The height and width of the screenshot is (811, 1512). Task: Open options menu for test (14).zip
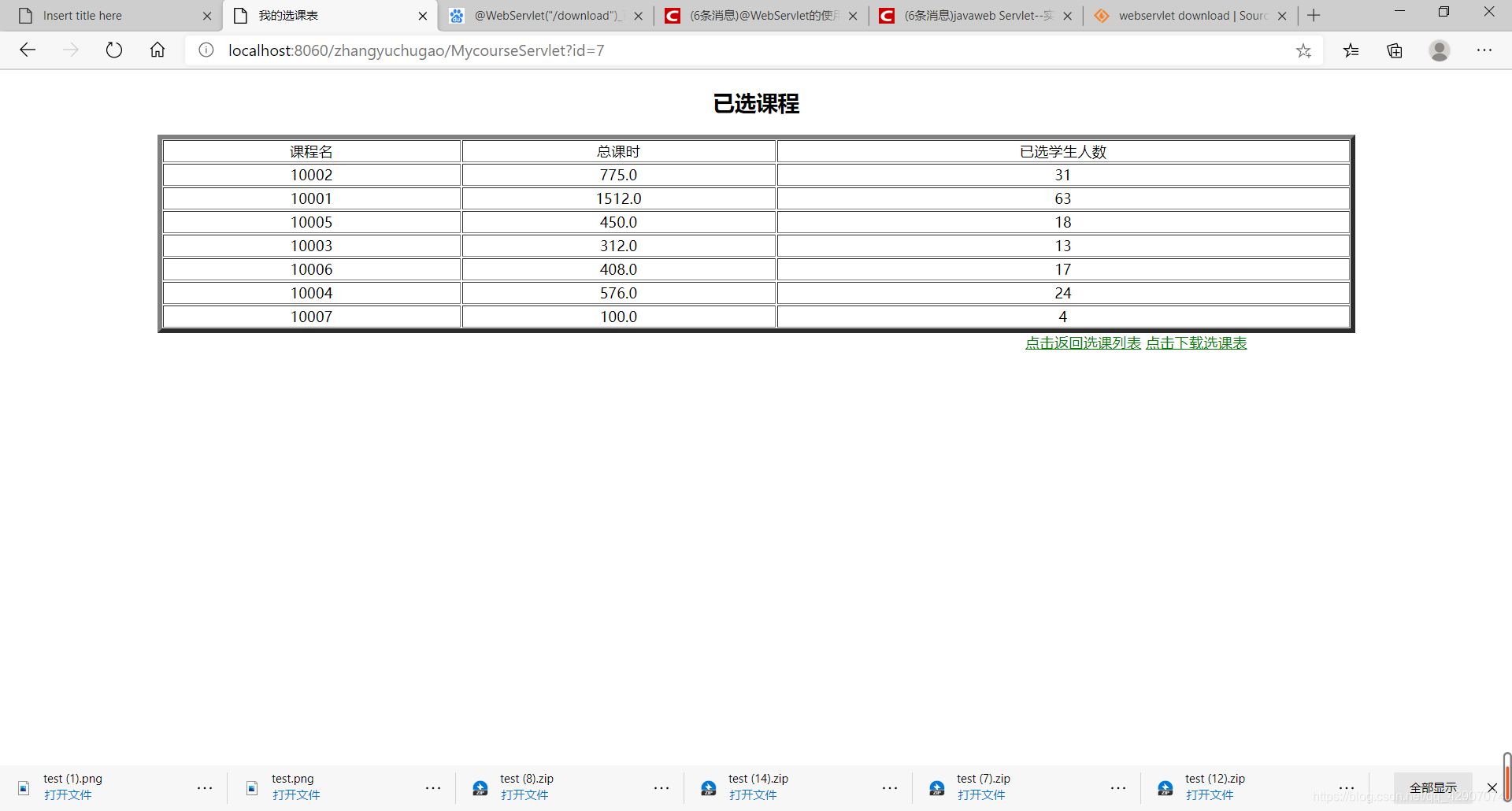coord(890,788)
